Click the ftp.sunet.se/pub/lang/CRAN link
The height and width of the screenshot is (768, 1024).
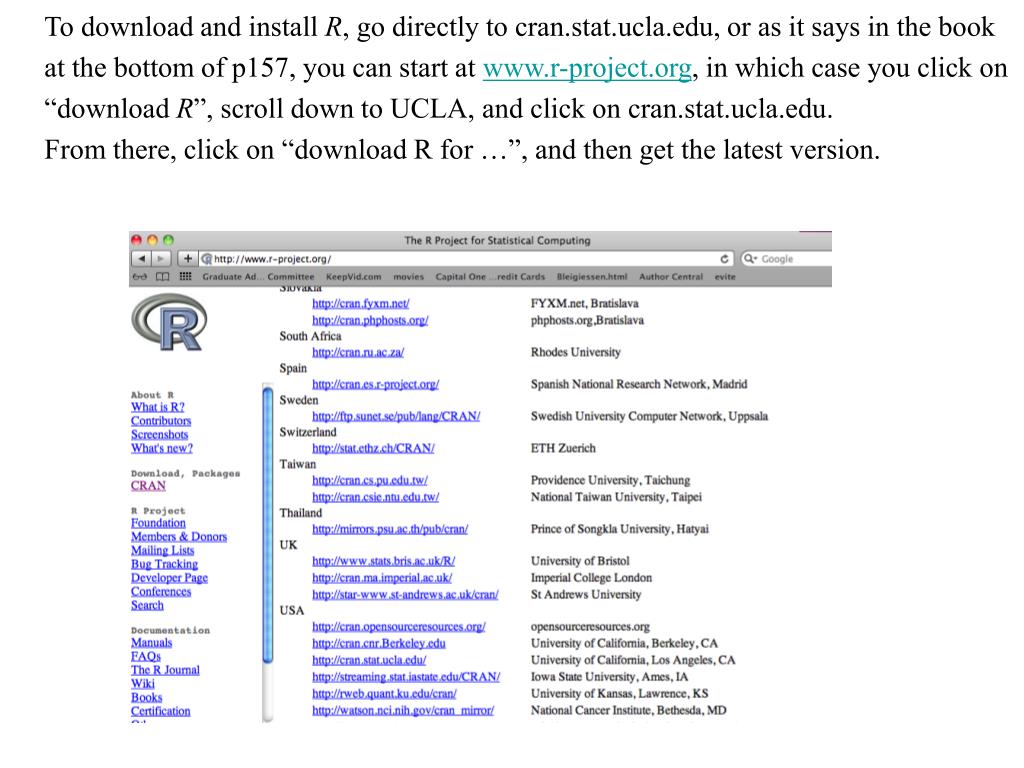click(396, 416)
